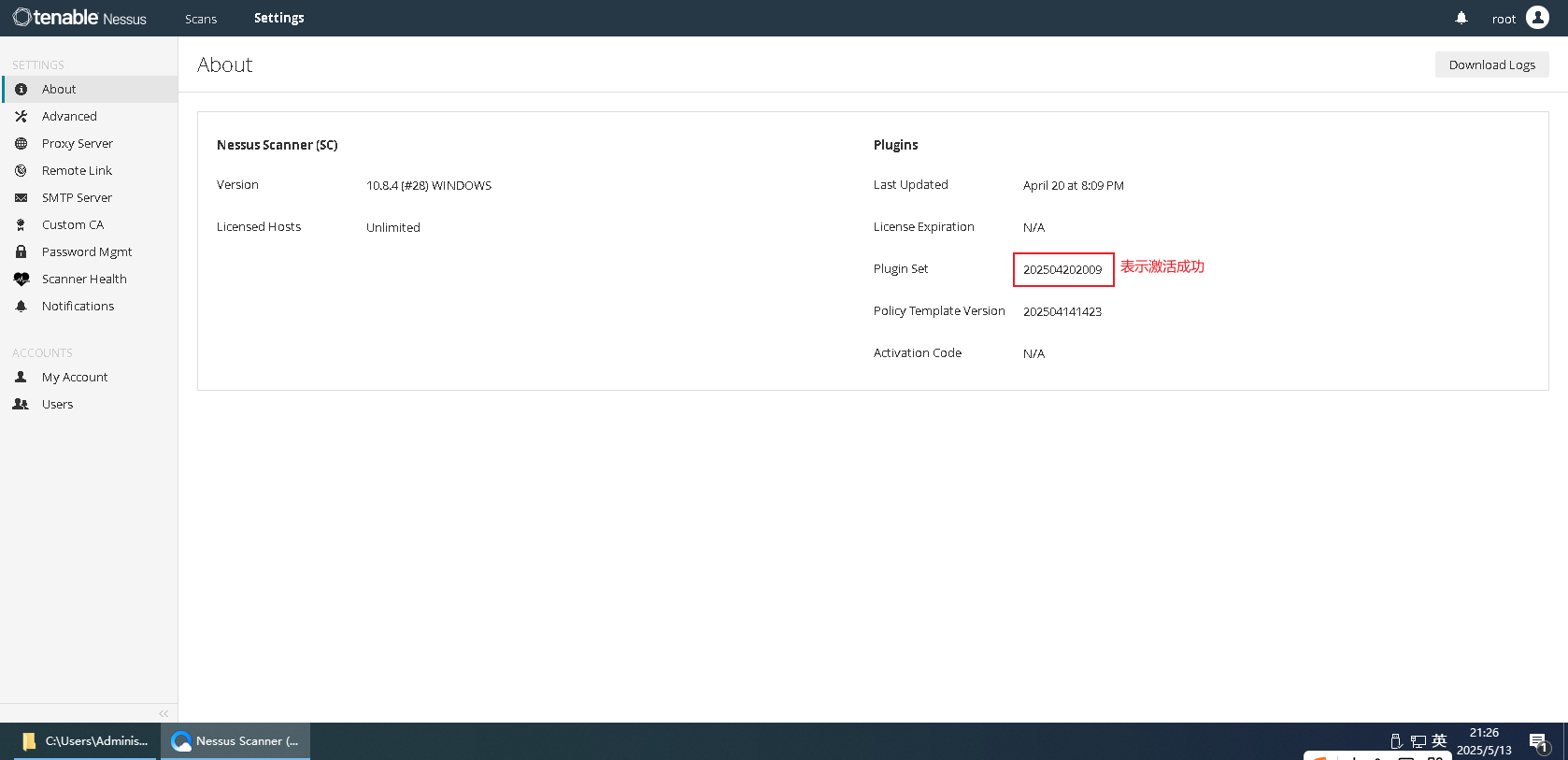The width and height of the screenshot is (1568, 760).
Task: Click the Proxy Server globe icon
Action: click(x=21, y=144)
